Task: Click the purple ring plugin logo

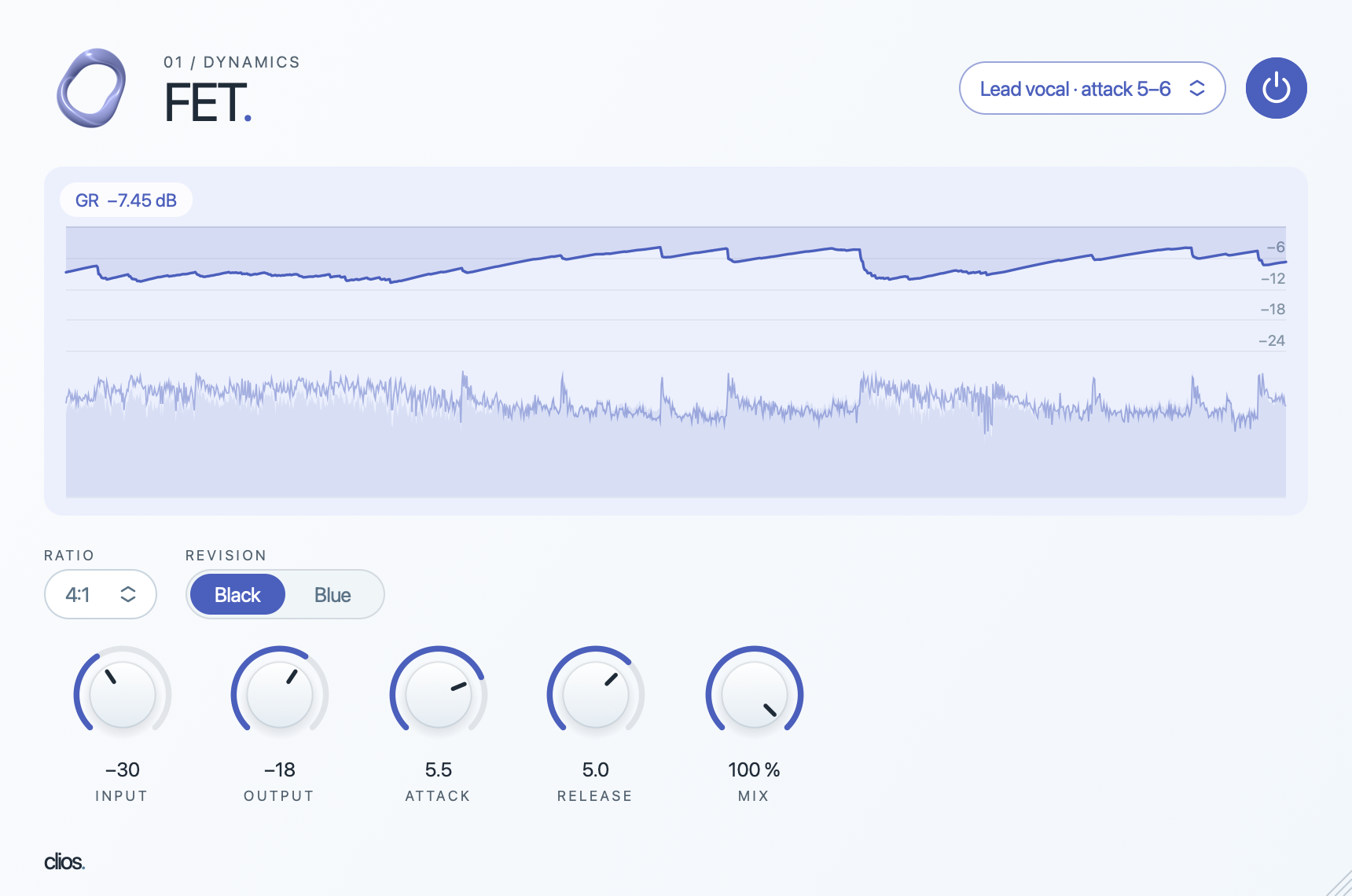Action: click(91, 88)
